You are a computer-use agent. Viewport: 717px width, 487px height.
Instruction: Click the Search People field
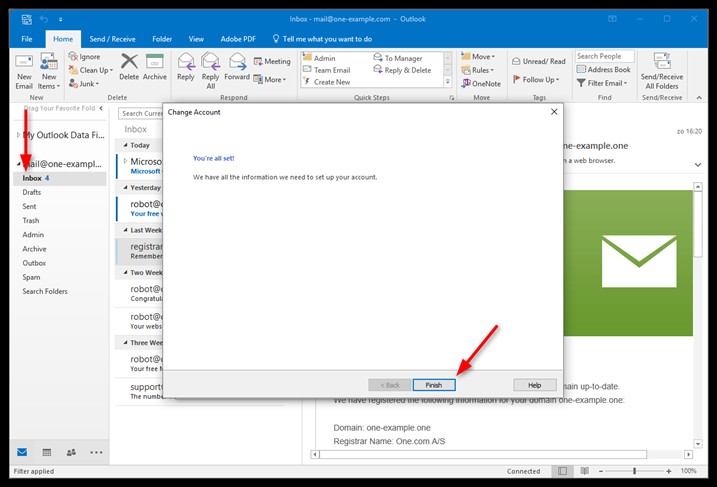click(605, 56)
